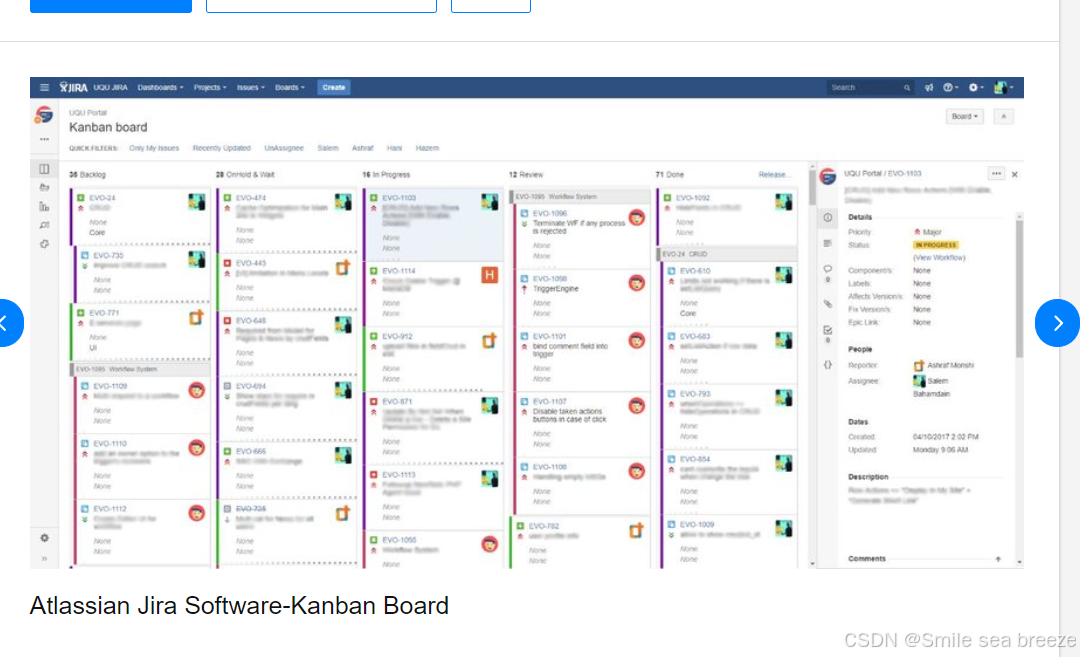The width and height of the screenshot is (1080, 657).
Task: Open issue EVO-1092 in Done column
Action: pyautogui.click(x=692, y=198)
